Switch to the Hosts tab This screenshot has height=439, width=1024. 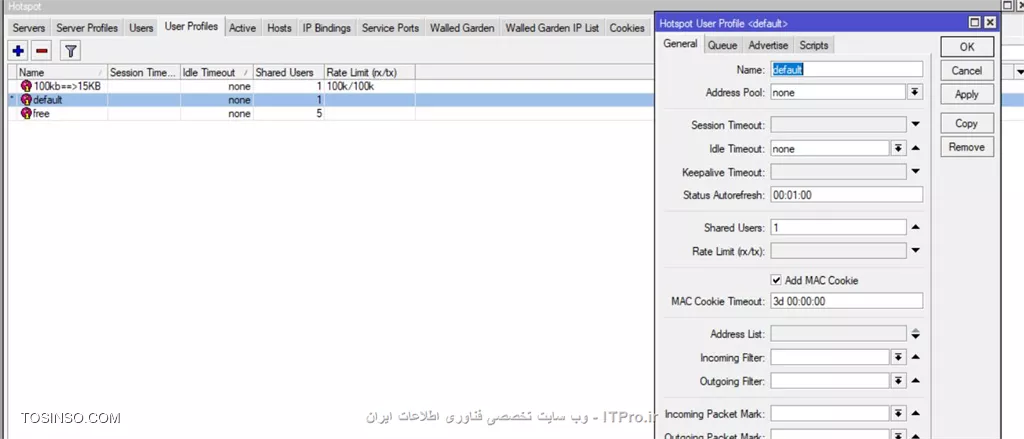click(x=280, y=28)
